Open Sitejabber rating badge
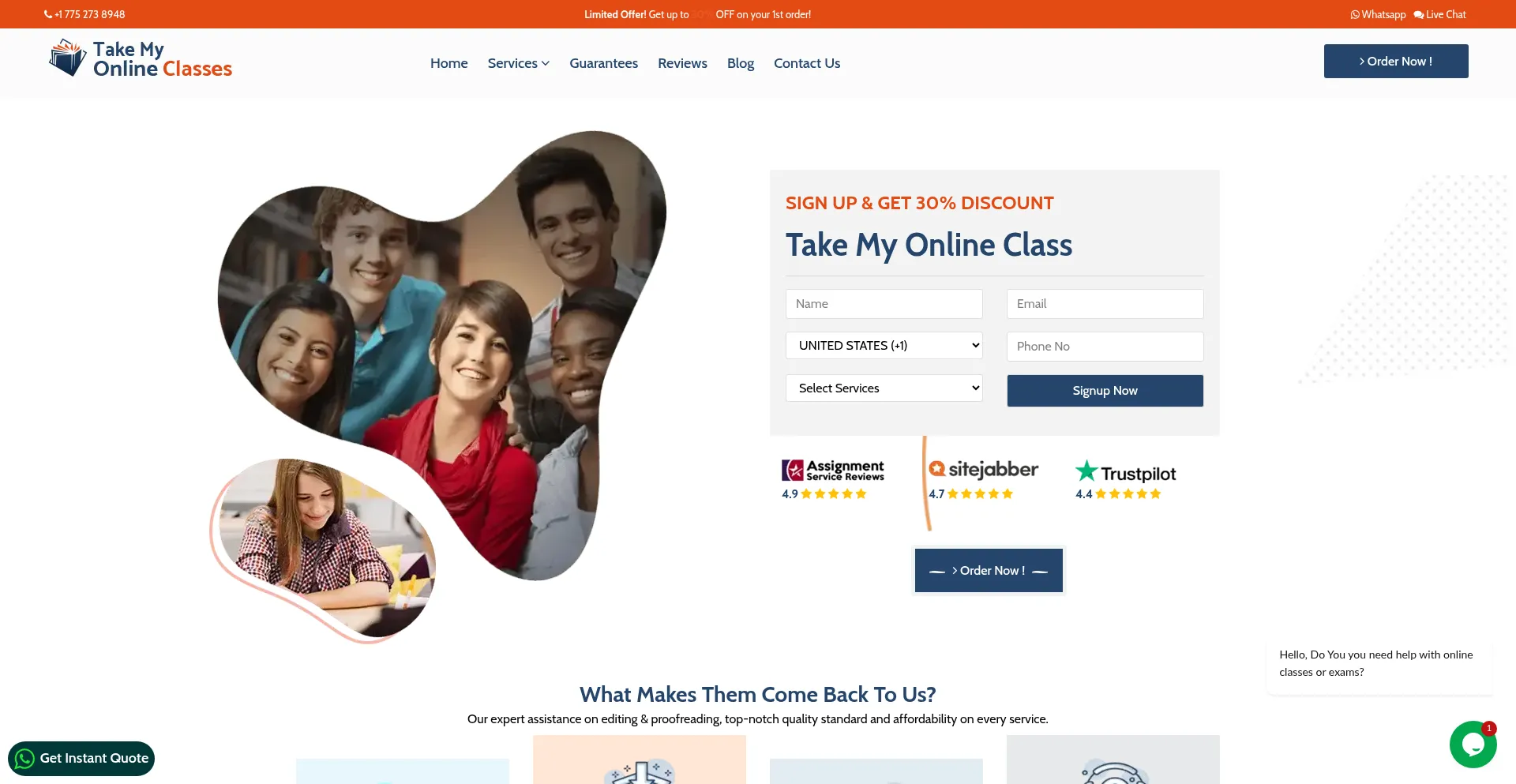Image resolution: width=1516 pixels, height=784 pixels. [983, 479]
